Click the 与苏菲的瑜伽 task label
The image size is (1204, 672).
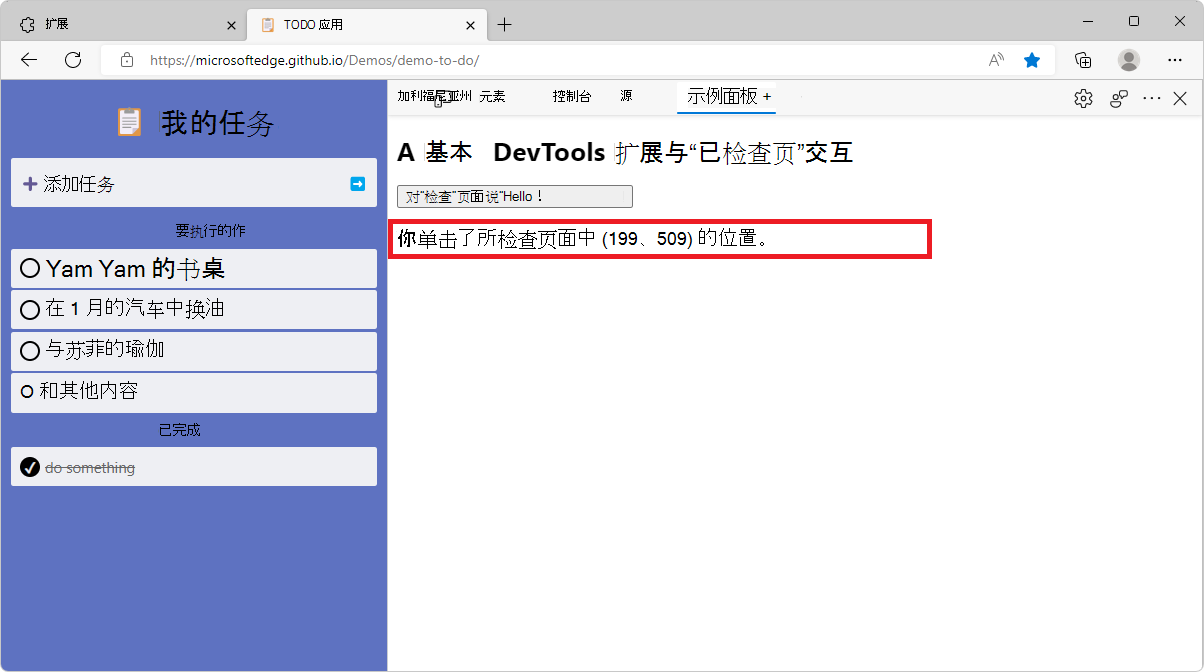tap(105, 350)
